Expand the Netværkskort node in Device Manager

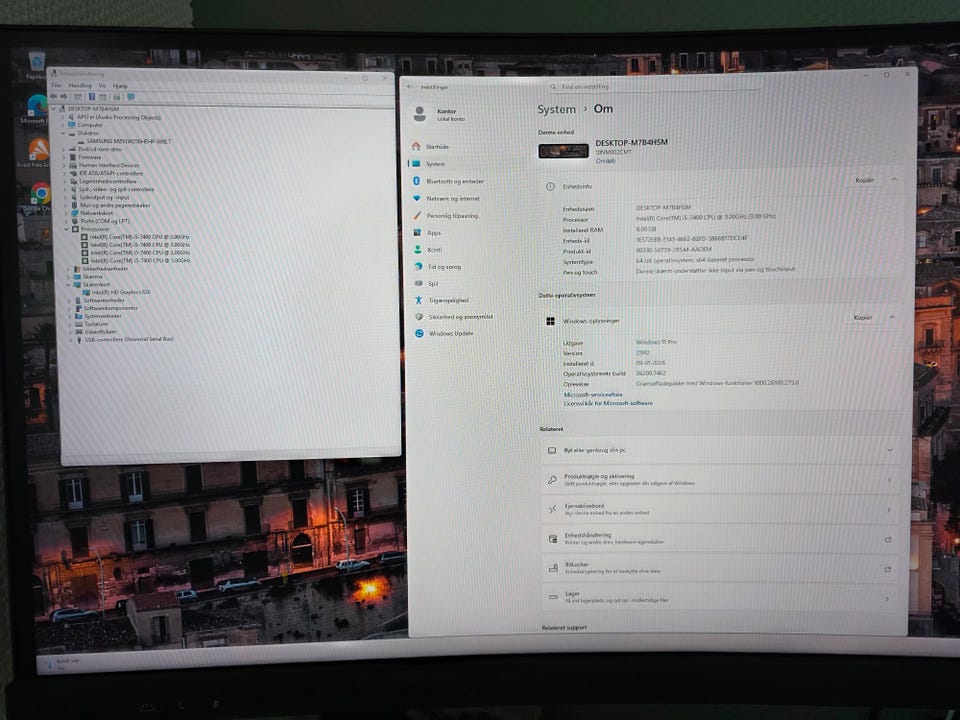pyautogui.click(x=66, y=213)
